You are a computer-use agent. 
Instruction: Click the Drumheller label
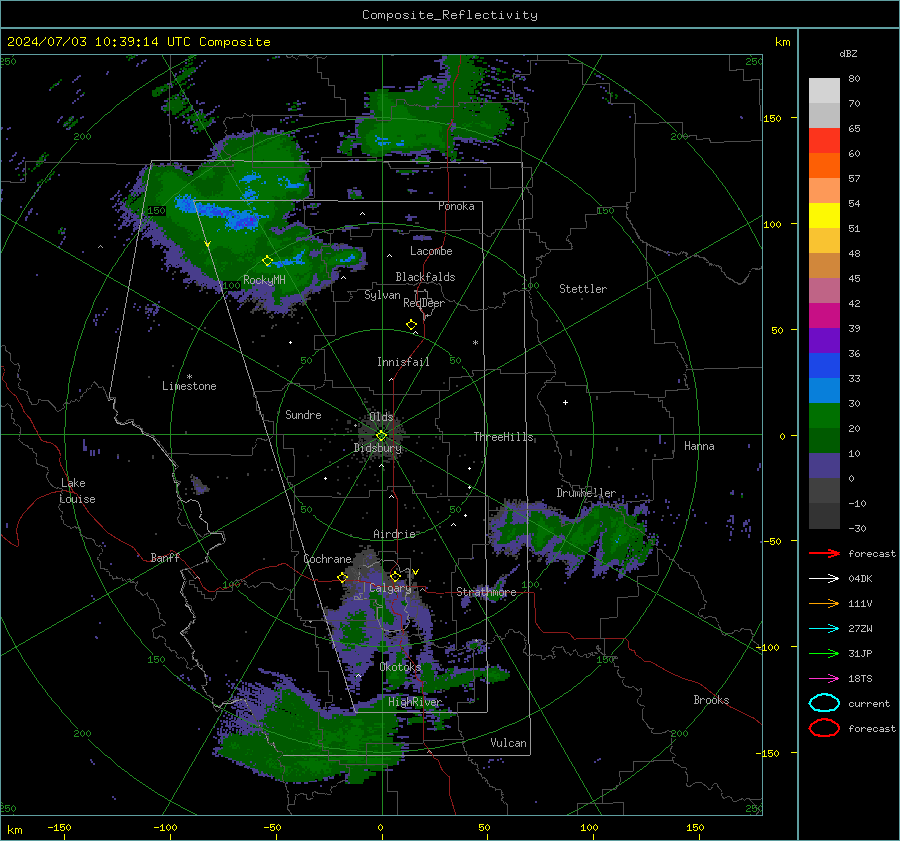[x=586, y=493]
